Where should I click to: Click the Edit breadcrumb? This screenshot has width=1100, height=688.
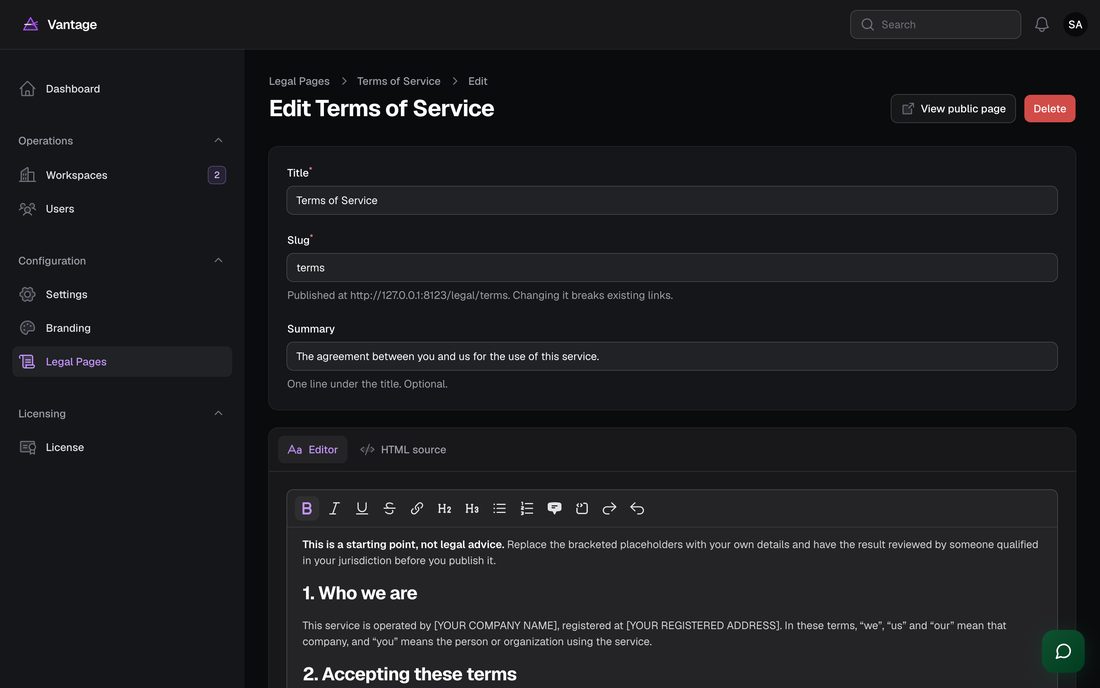click(x=478, y=81)
